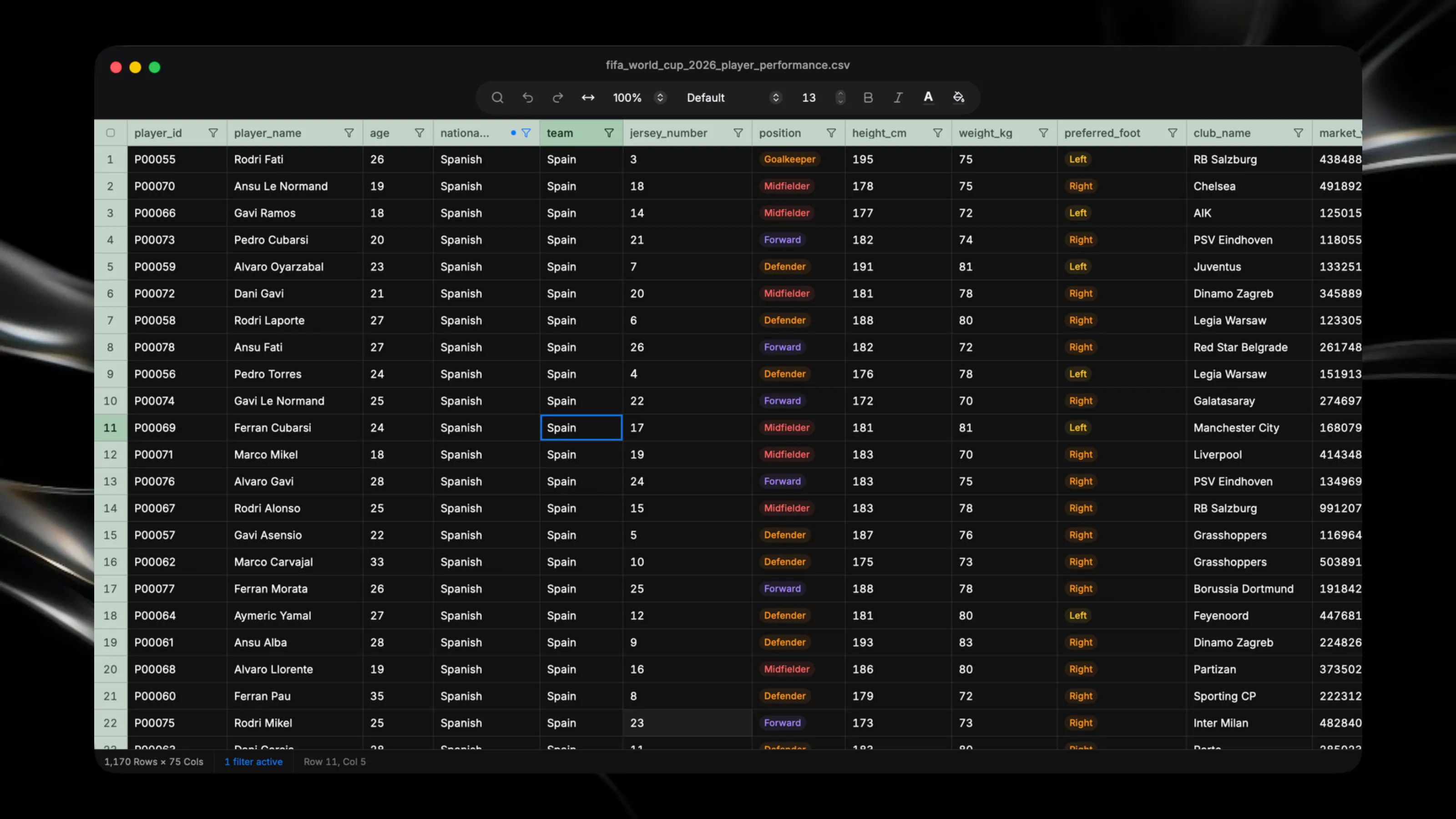Viewport: 1456px width, 819px height.
Task: Click Left tag in Aymeric Yamal row
Action: [x=1077, y=616]
